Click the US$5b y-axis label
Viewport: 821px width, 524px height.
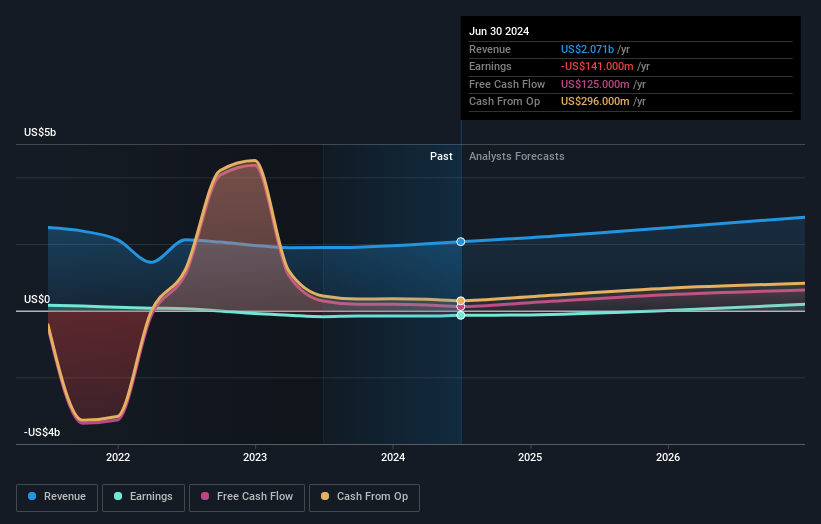click(40, 132)
